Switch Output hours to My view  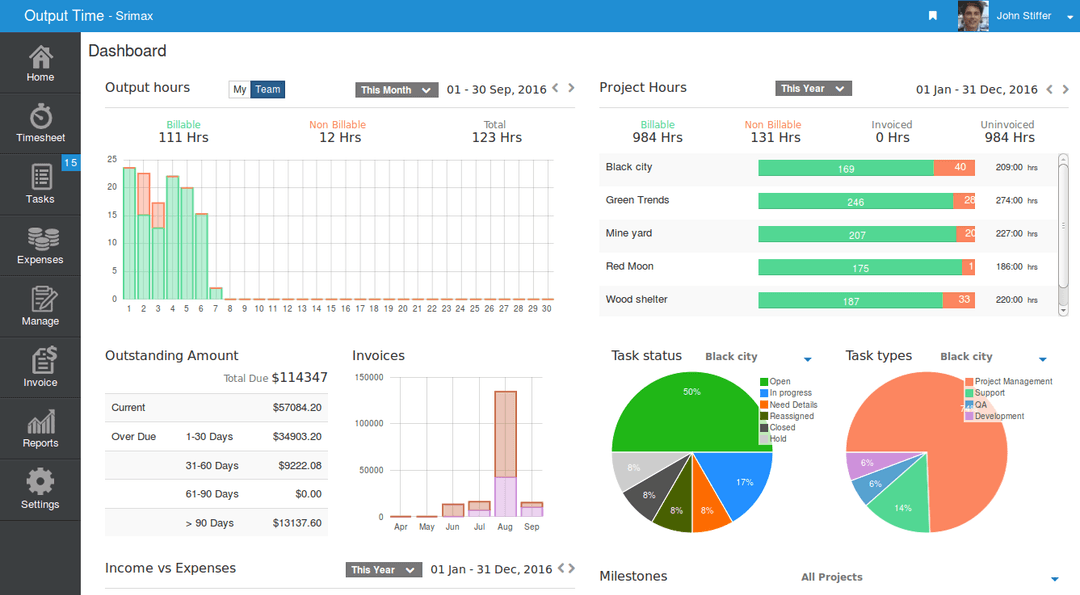239,90
